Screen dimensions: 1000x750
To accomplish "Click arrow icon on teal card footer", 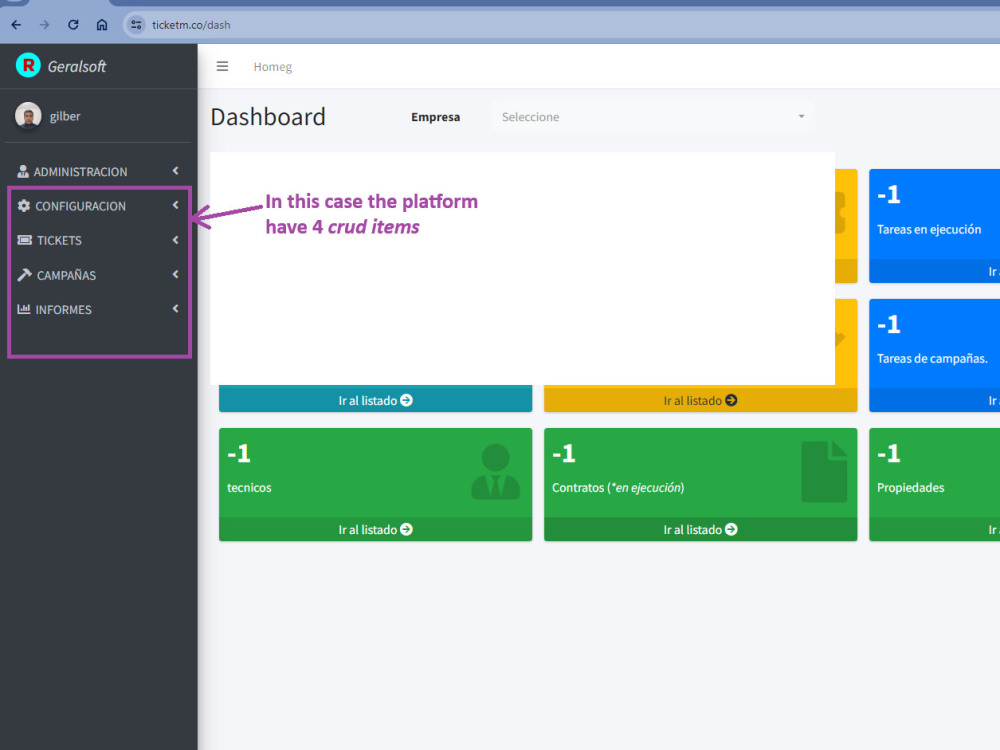I will click(406, 401).
